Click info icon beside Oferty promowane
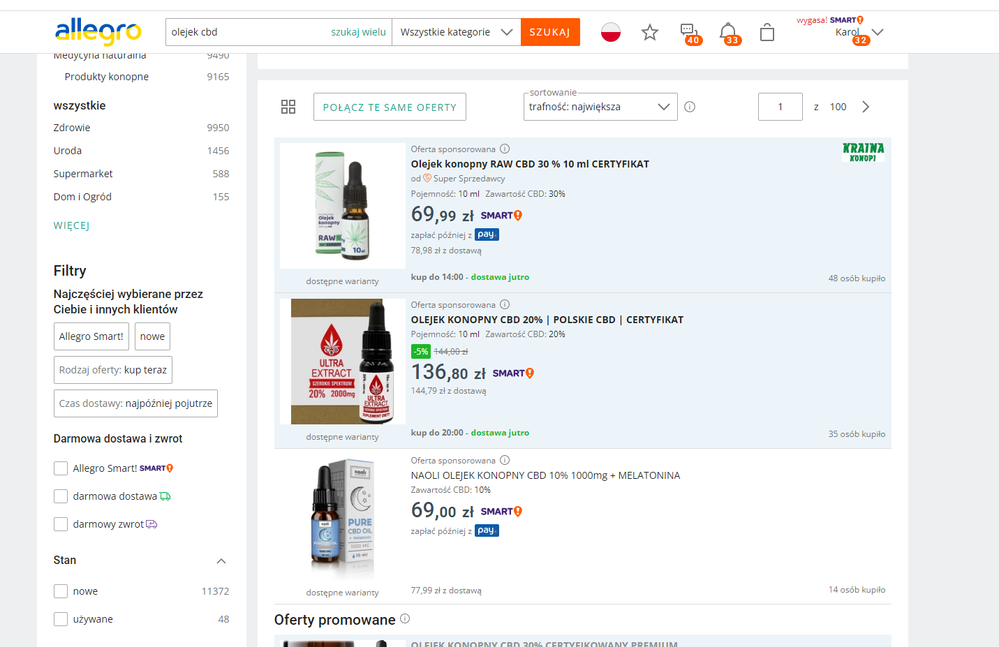999x647 pixels. tap(405, 619)
